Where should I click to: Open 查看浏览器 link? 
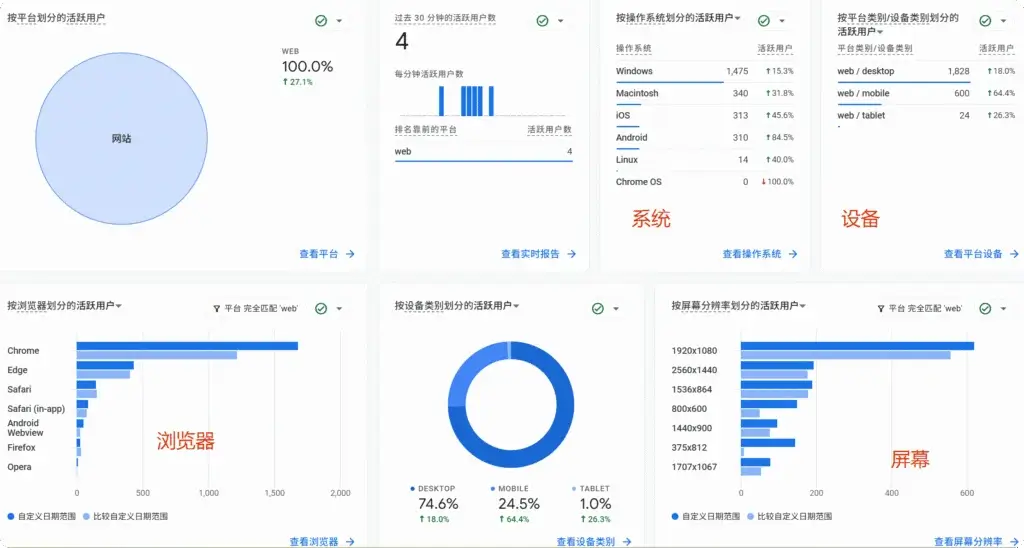point(323,541)
